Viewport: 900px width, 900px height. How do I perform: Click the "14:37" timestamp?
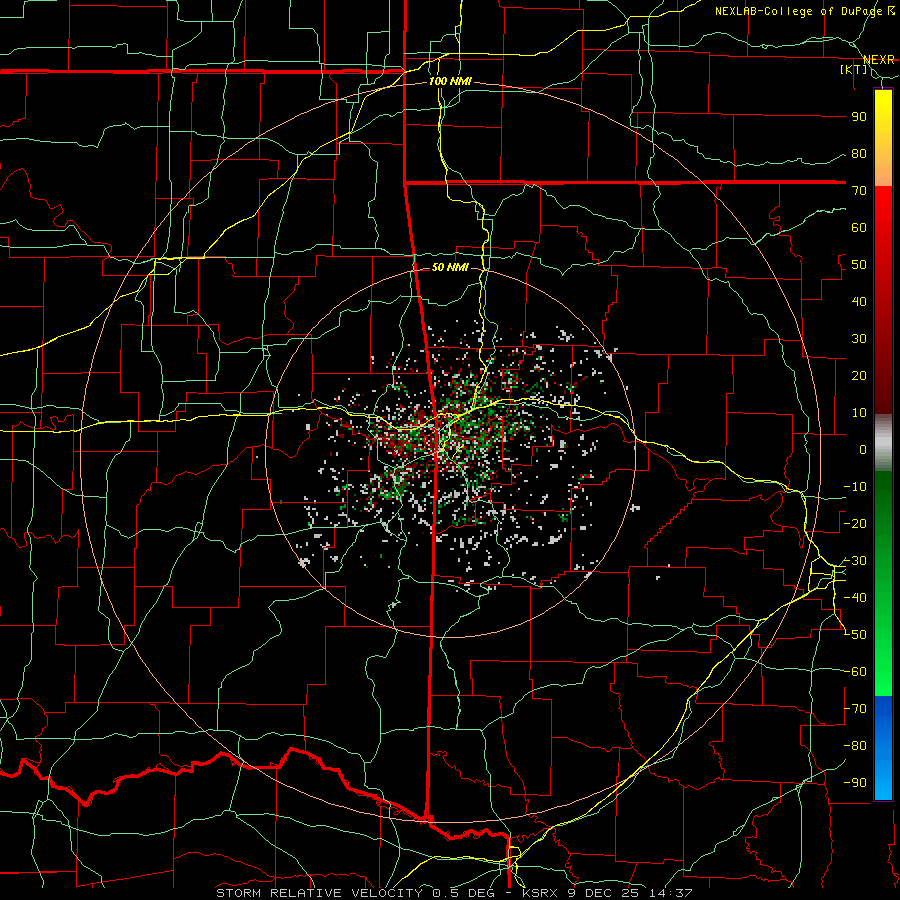click(670, 893)
